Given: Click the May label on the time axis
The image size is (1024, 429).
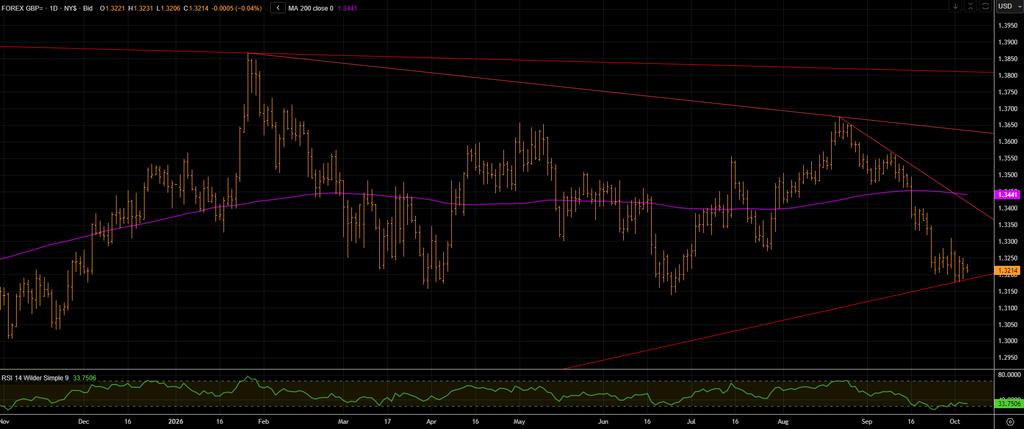Looking at the screenshot, I should (x=519, y=421).
